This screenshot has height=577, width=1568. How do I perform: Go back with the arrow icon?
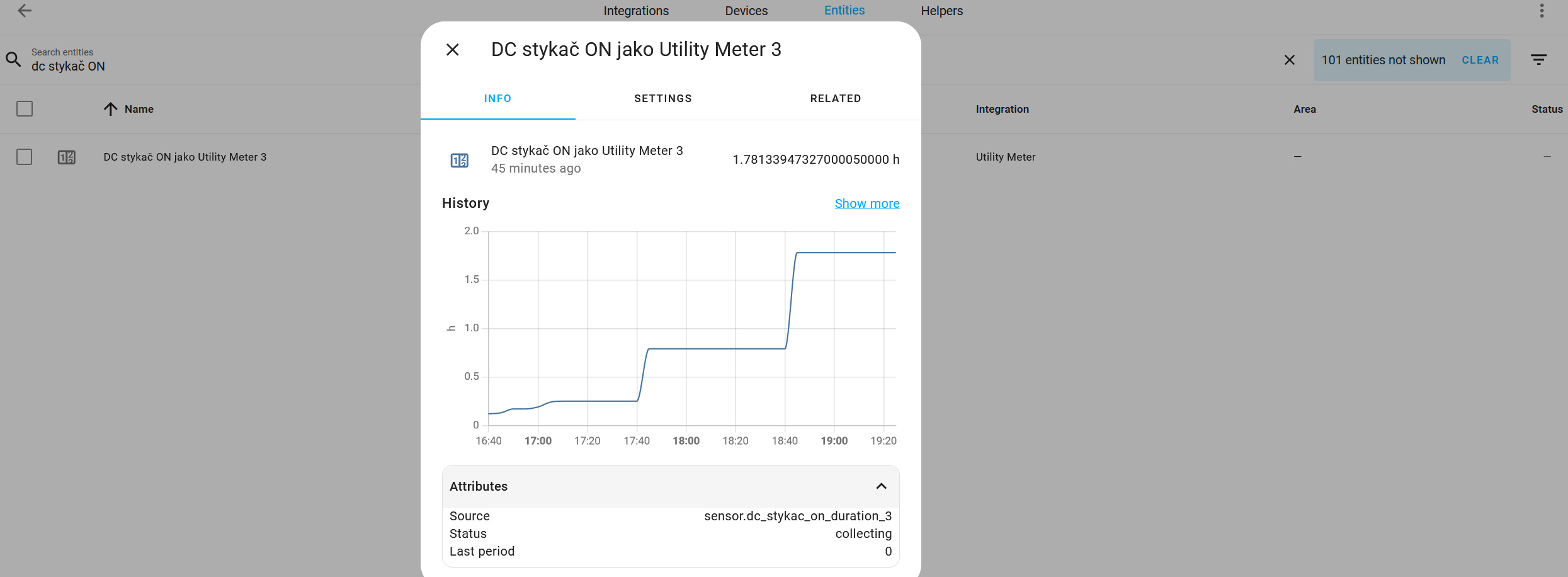point(25,11)
